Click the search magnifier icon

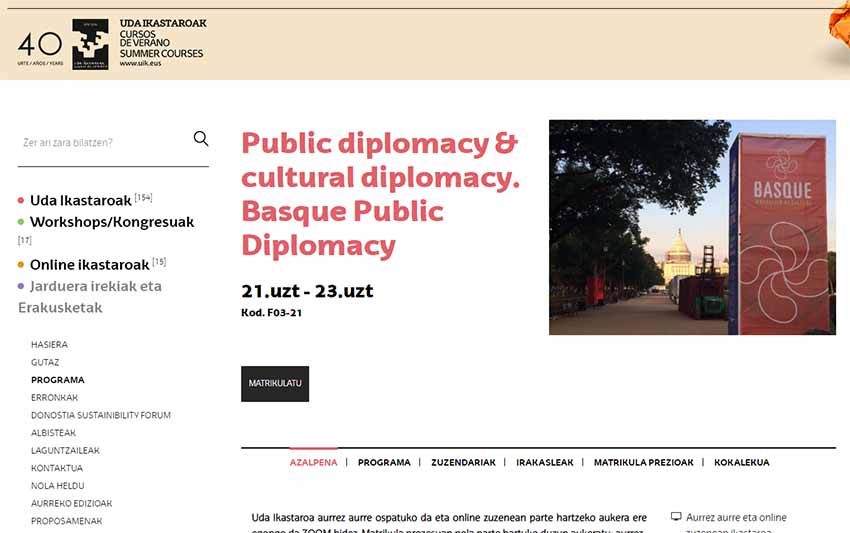point(201,139)
